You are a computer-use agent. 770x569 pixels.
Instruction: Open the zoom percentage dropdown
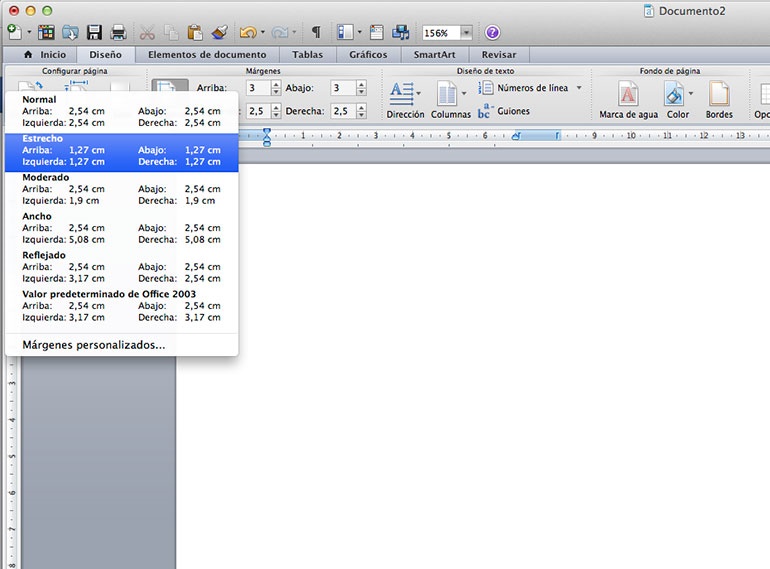[466, 33]
